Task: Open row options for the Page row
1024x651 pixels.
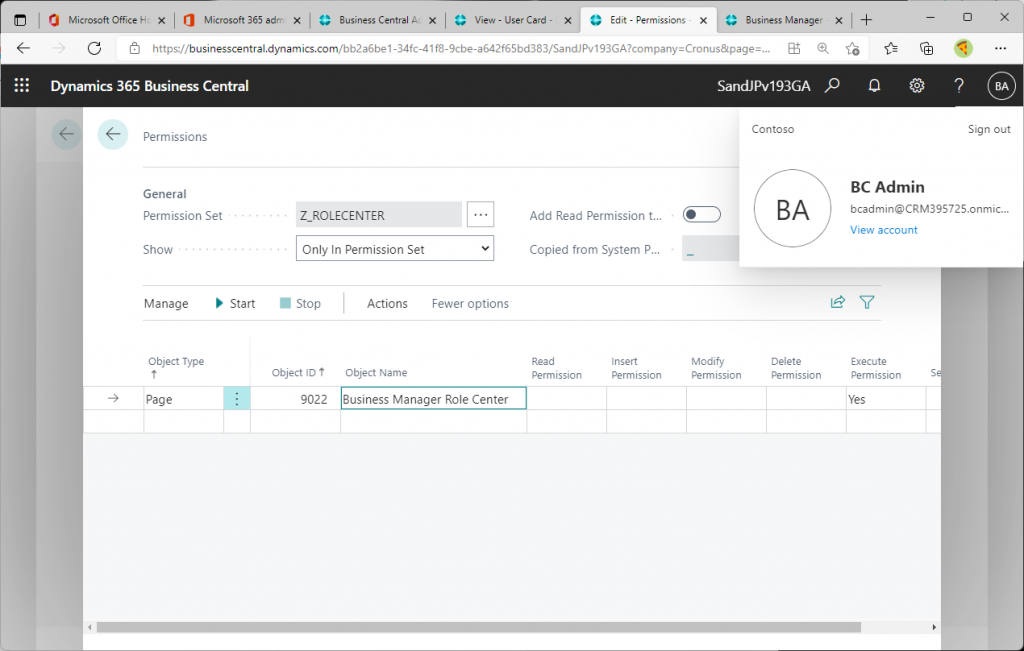Action: 237,399
